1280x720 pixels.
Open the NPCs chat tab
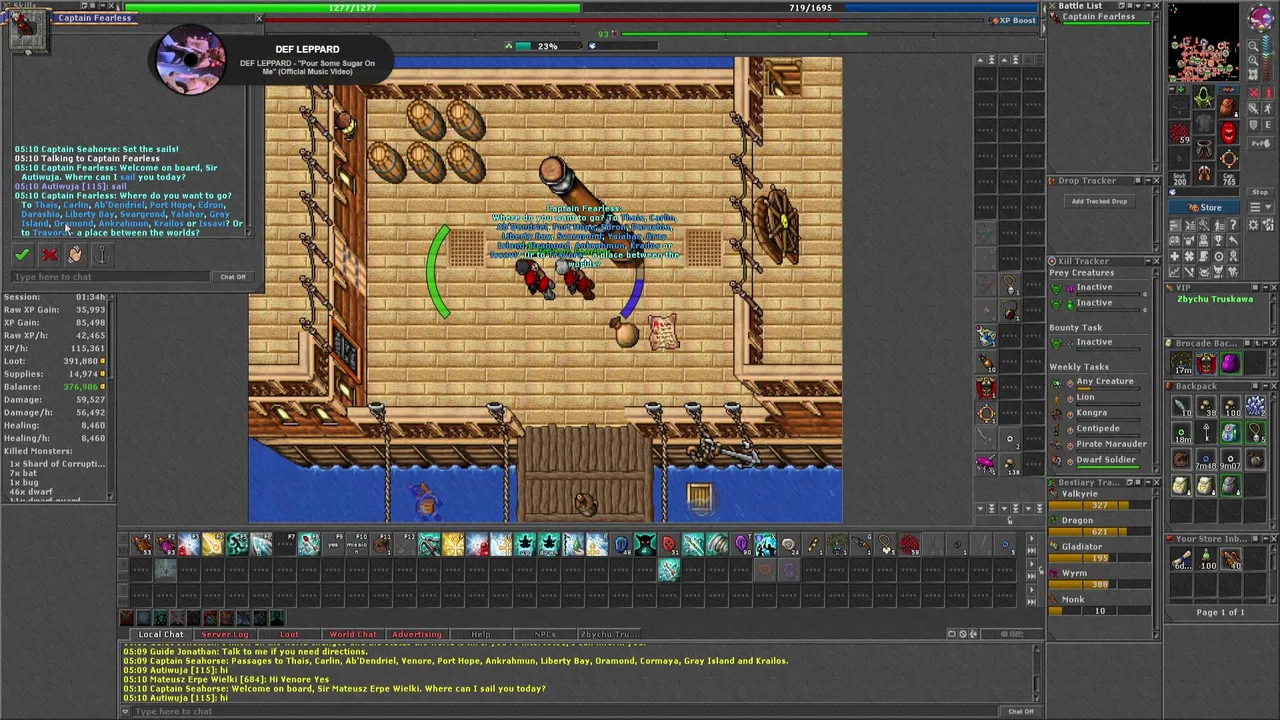pos(545,634)
